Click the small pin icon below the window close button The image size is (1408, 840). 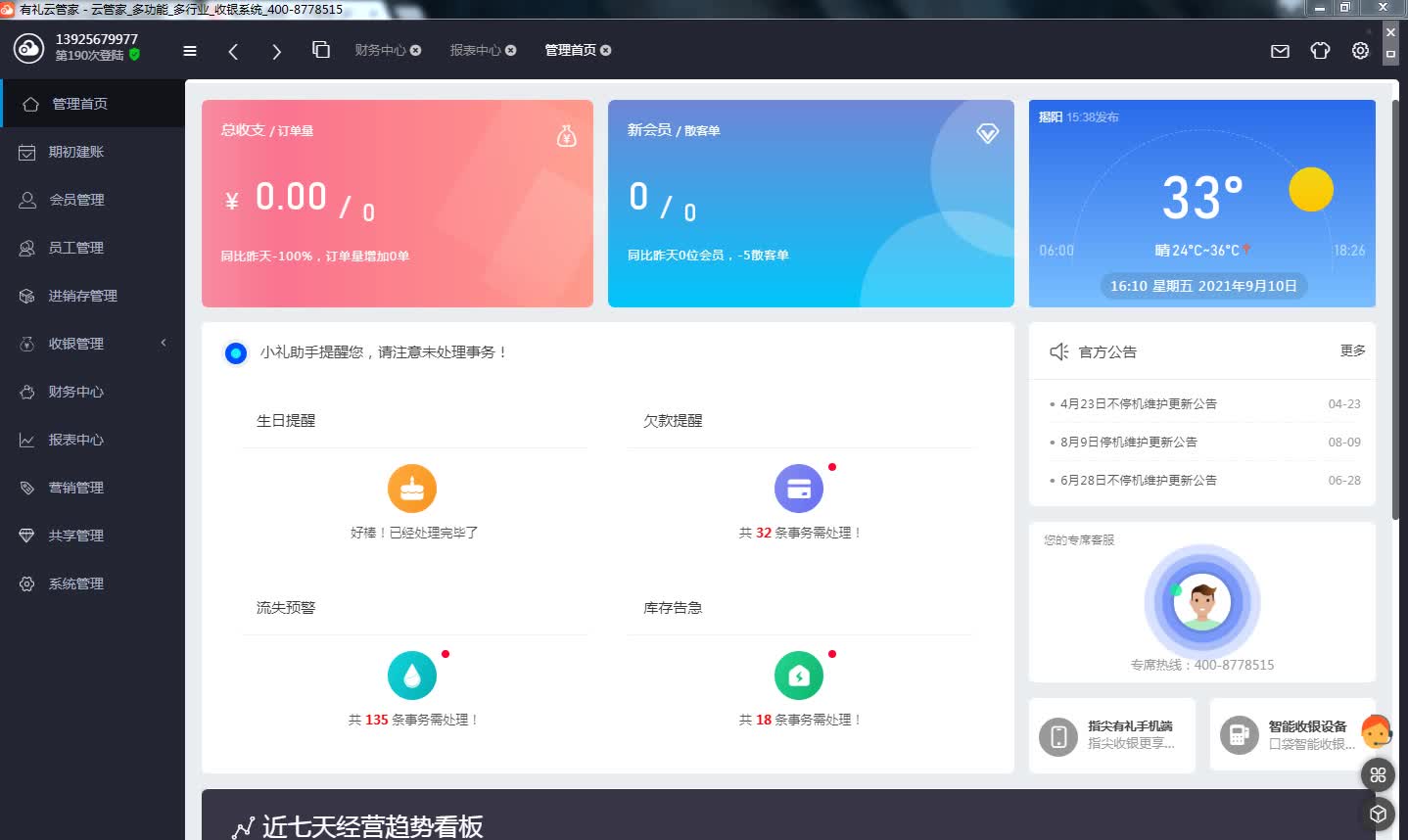pyautogui.click(x=1390, y=54)
